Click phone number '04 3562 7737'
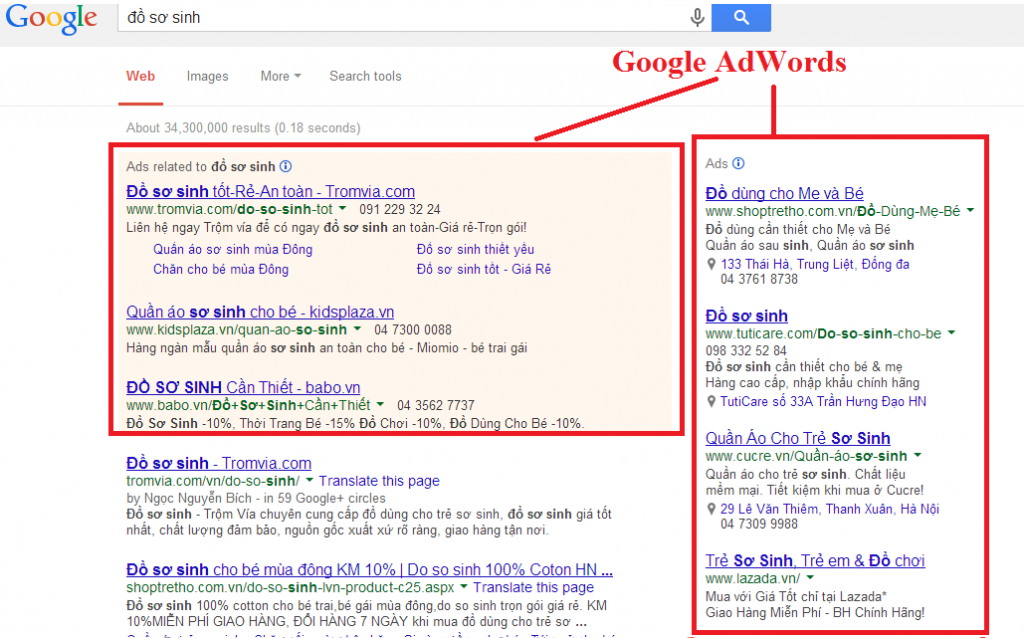This screenshot has width=1024, height=638. [x=436, y=406]
